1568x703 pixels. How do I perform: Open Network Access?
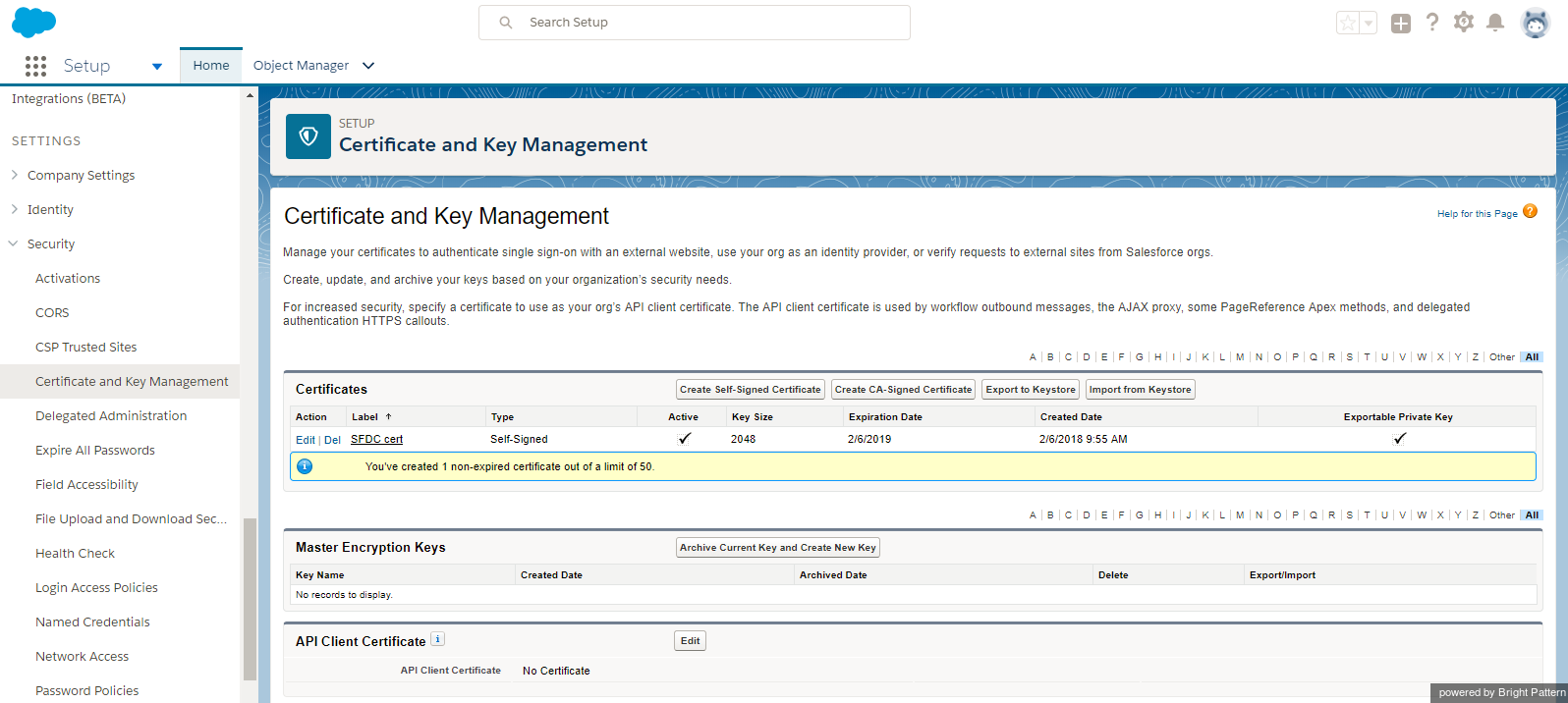pos(82,657)
